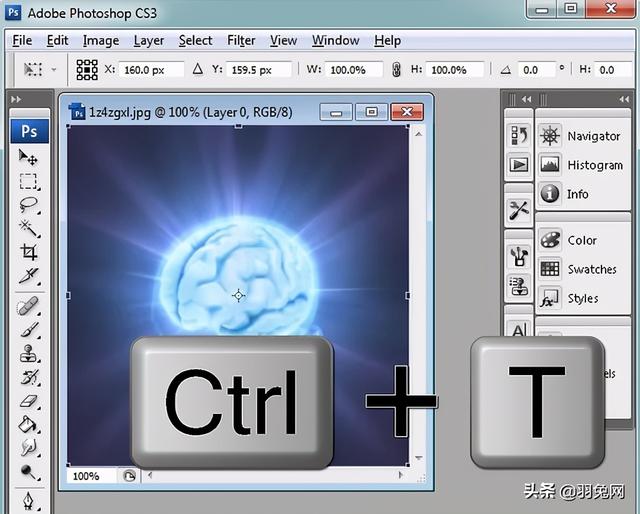Click the horizontal scrollbar left arrow
This screenshot has width=640, height=514.
click(x=150, y=475)
